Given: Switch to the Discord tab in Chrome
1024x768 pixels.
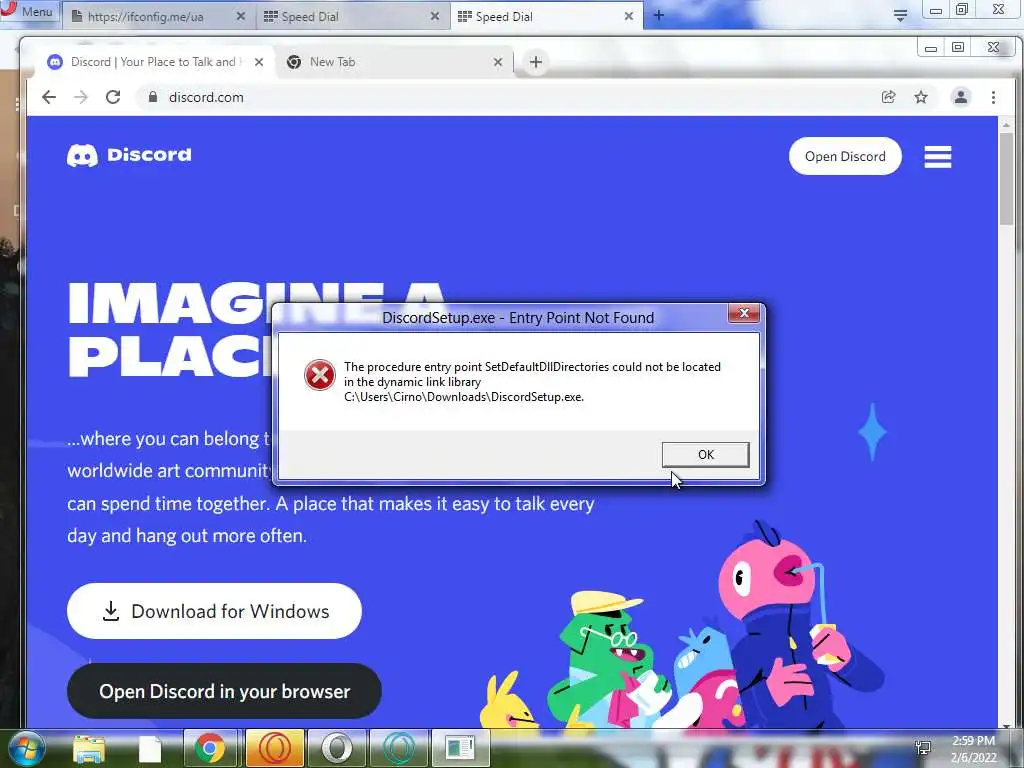Looking at the screenshot, I should pyautogui.click(x=155, y=62).
